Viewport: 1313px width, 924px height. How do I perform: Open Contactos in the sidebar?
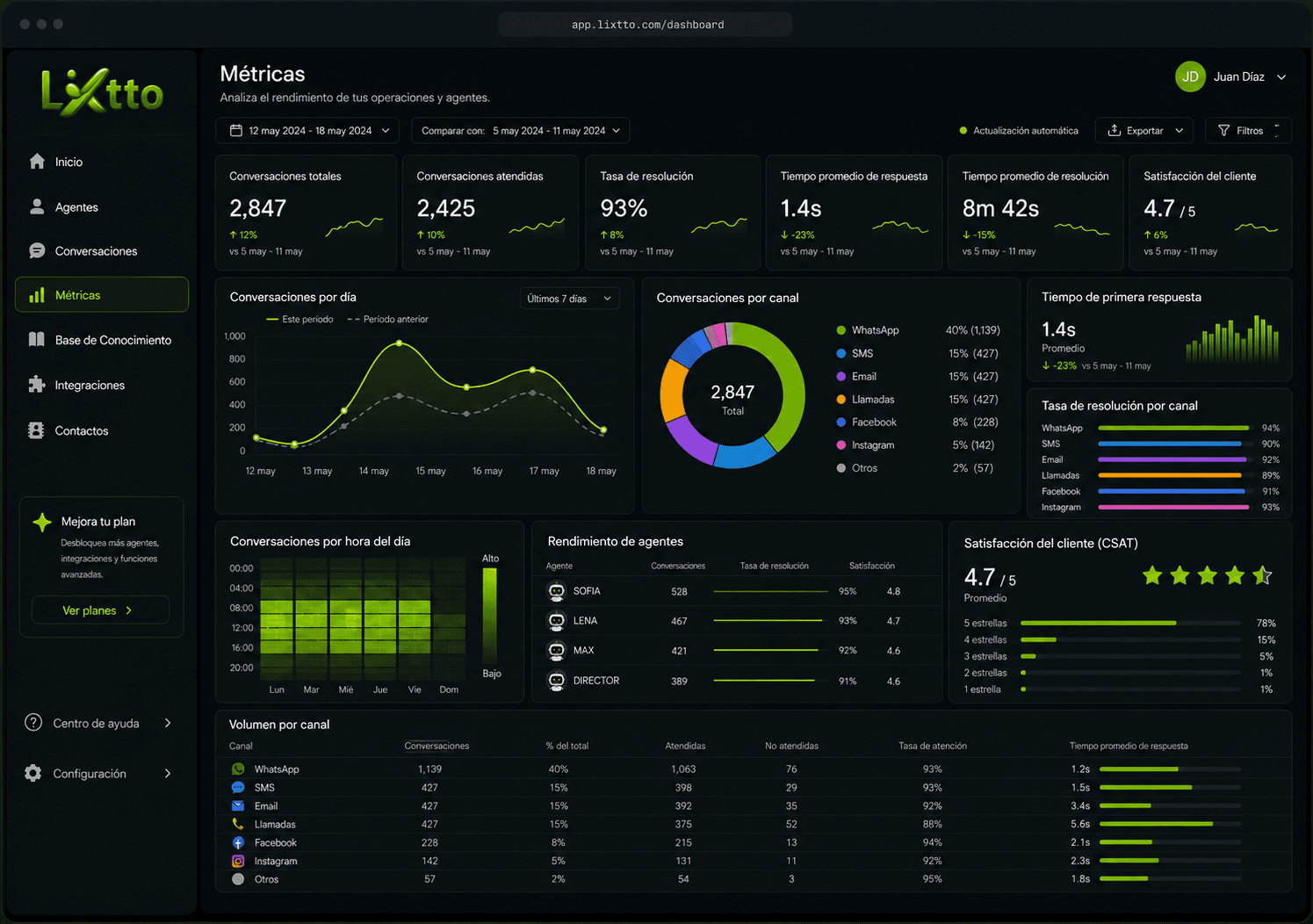[x=102, y=430]
